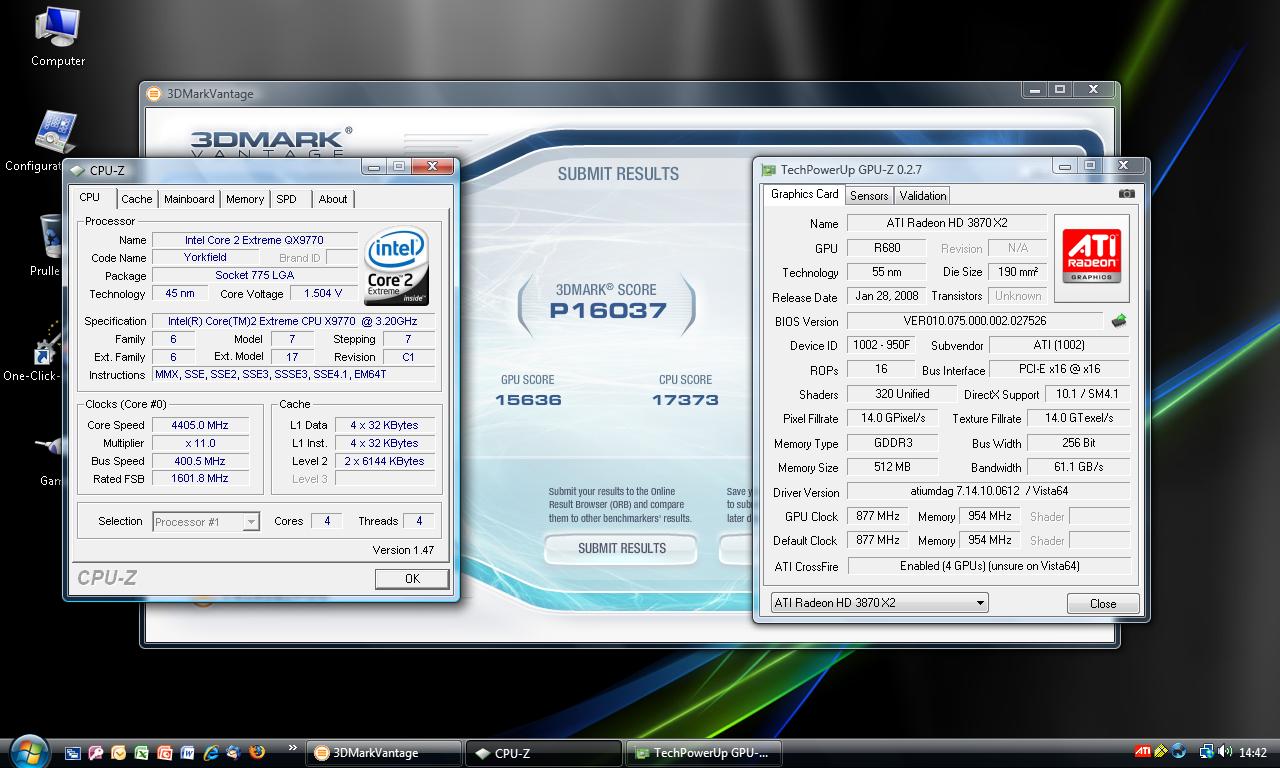The width and height of the screenshot is (1280, 768).
Task: Click the Multiplier value x 11.0
Action: pos(200,443)
